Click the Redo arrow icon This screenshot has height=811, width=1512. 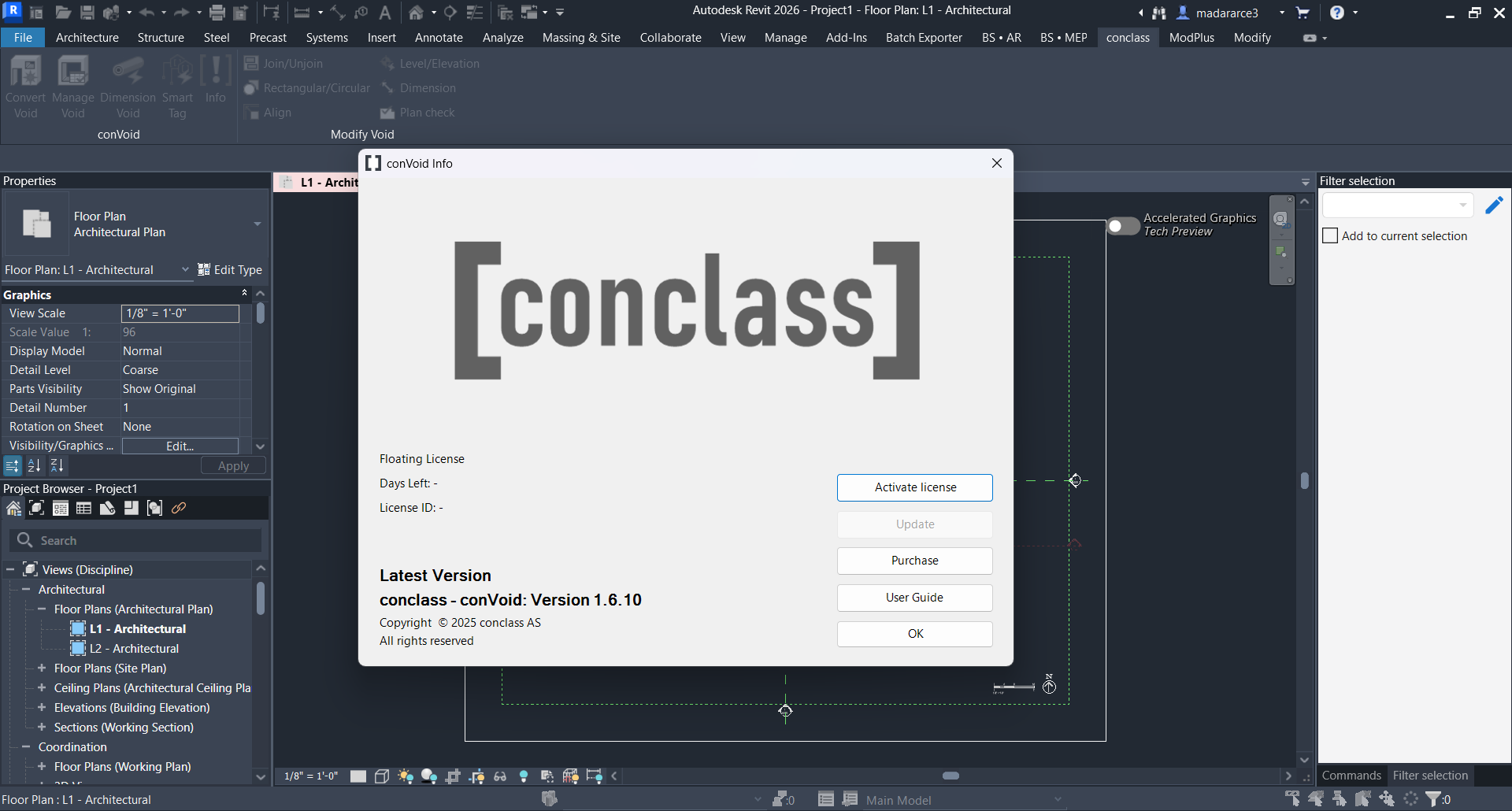pyautogui.click(x=181, y=13)
